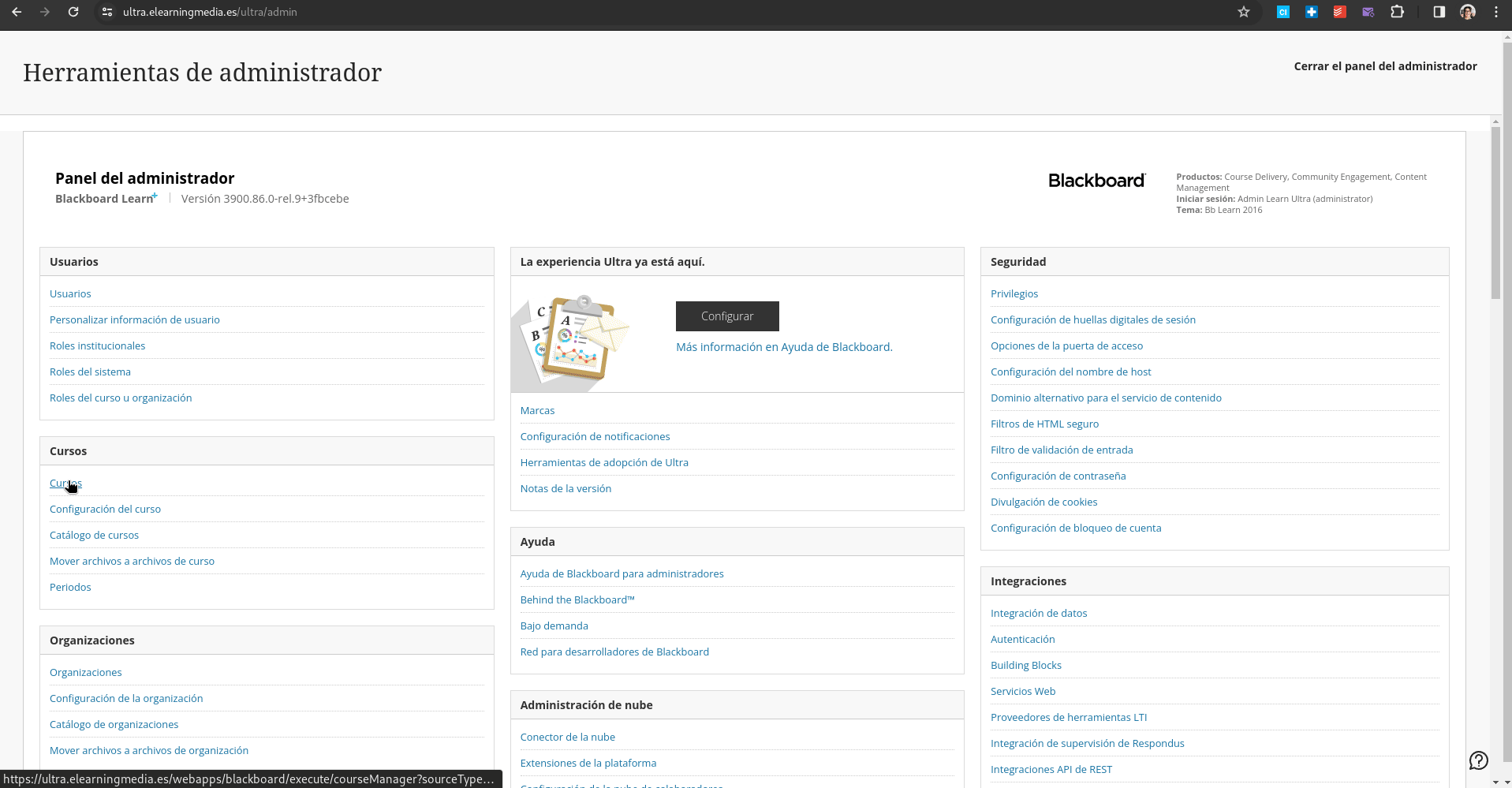This screenshot has height=788, width=1512.
Task: Open the user profile avatar
Action: click(x=1468, y=12)
